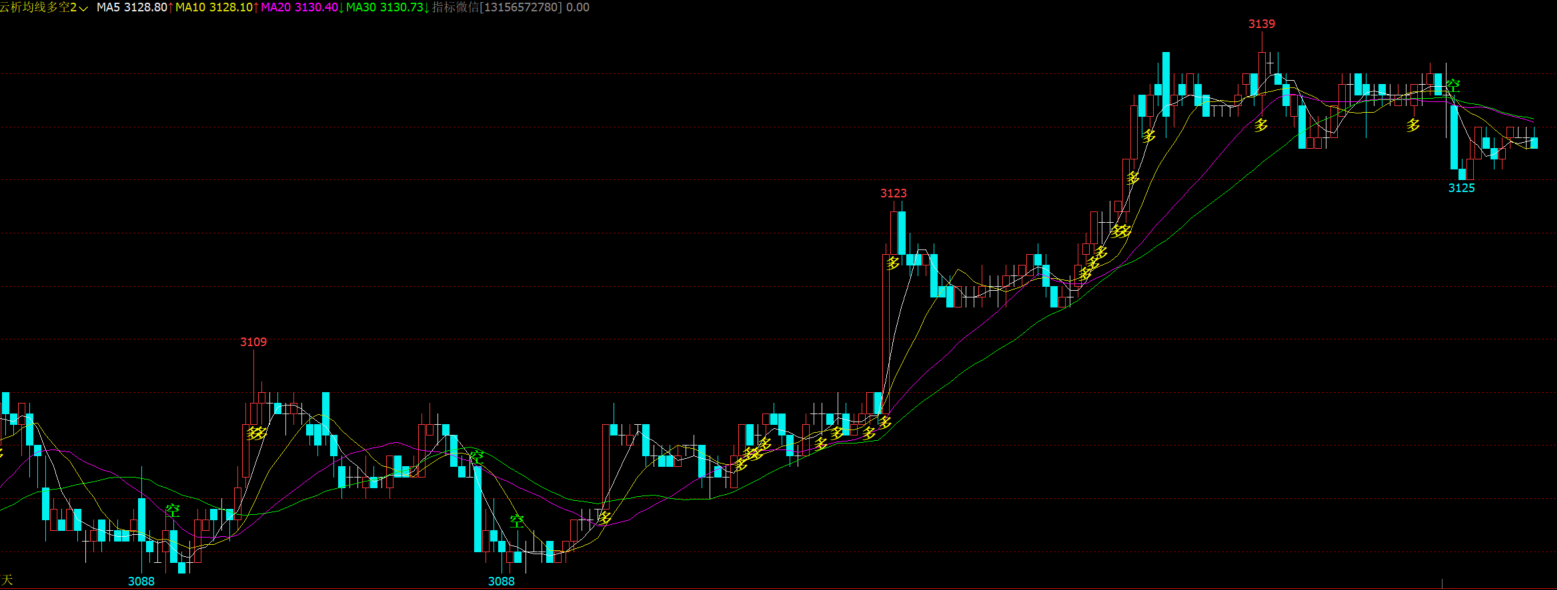Click the 指标微信 contact text
The height and width of the screenshot is (590, 1557).
tap(510, 7)
